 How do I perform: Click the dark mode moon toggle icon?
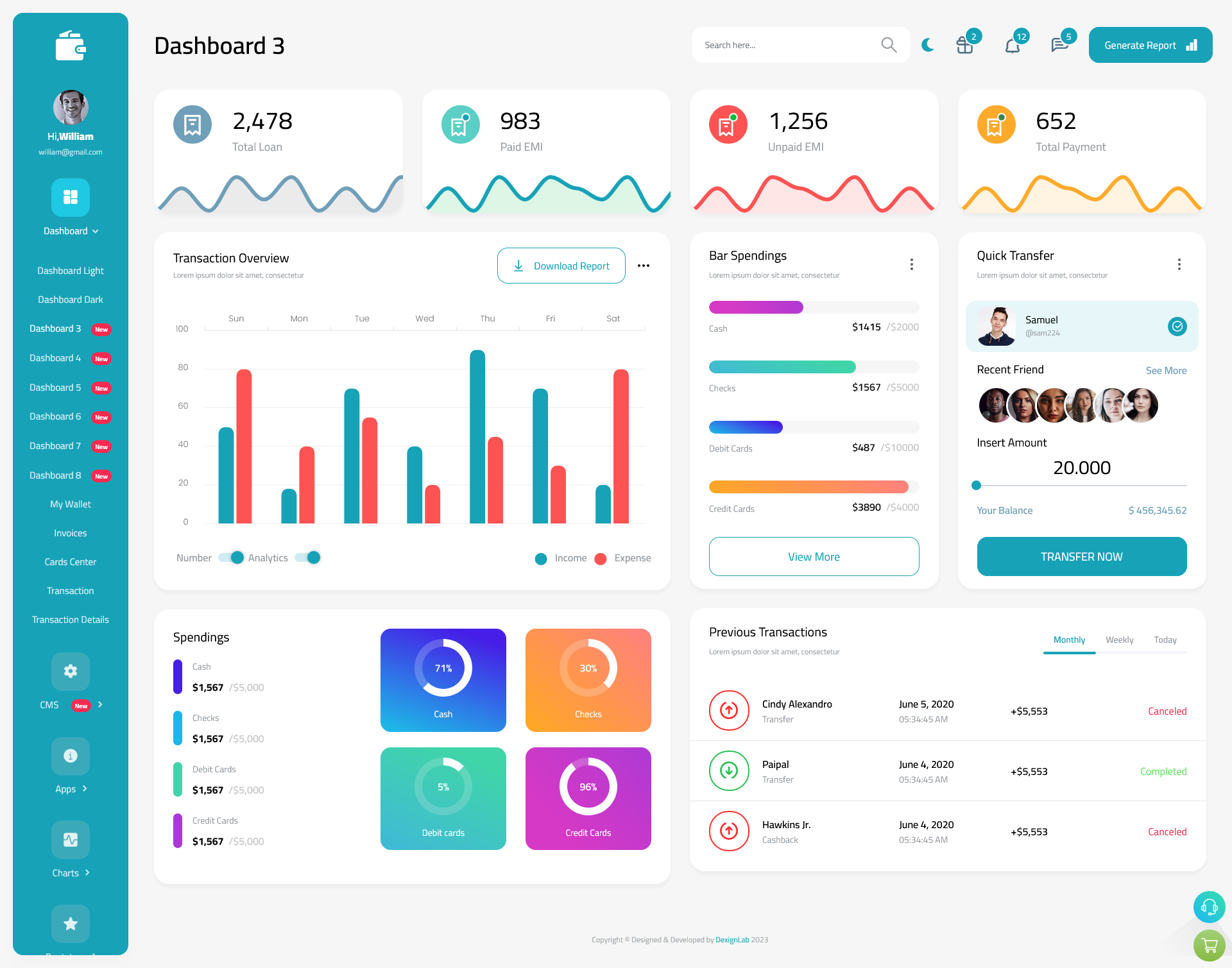[928, 44]
